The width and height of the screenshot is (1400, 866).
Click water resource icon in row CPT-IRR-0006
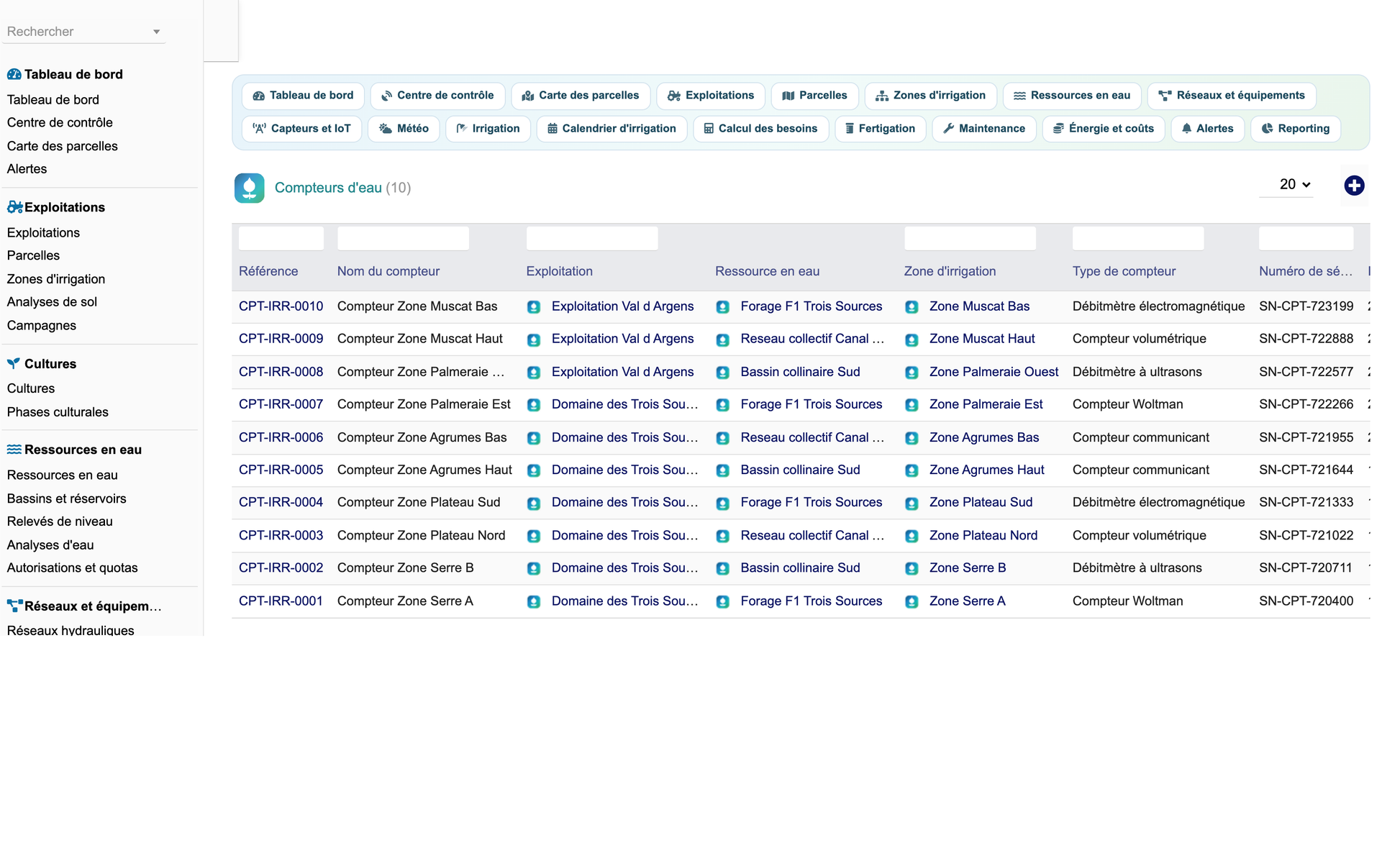(722, 438)
